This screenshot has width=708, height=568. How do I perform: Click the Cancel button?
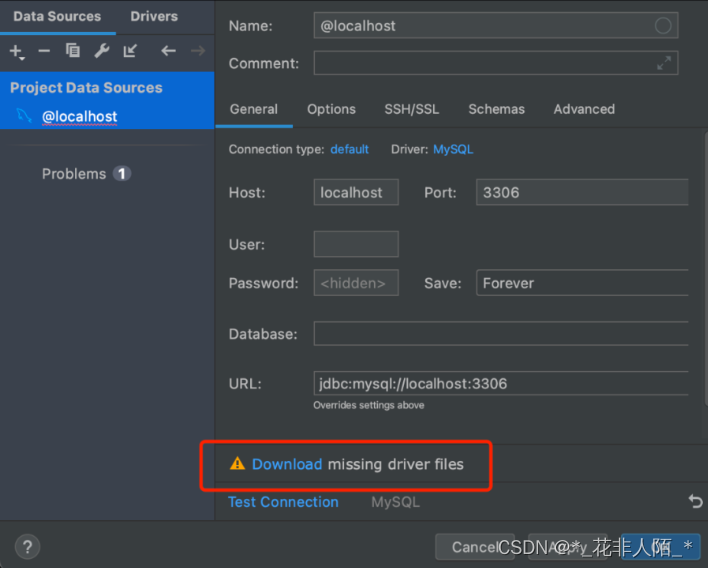click(475, 547)
